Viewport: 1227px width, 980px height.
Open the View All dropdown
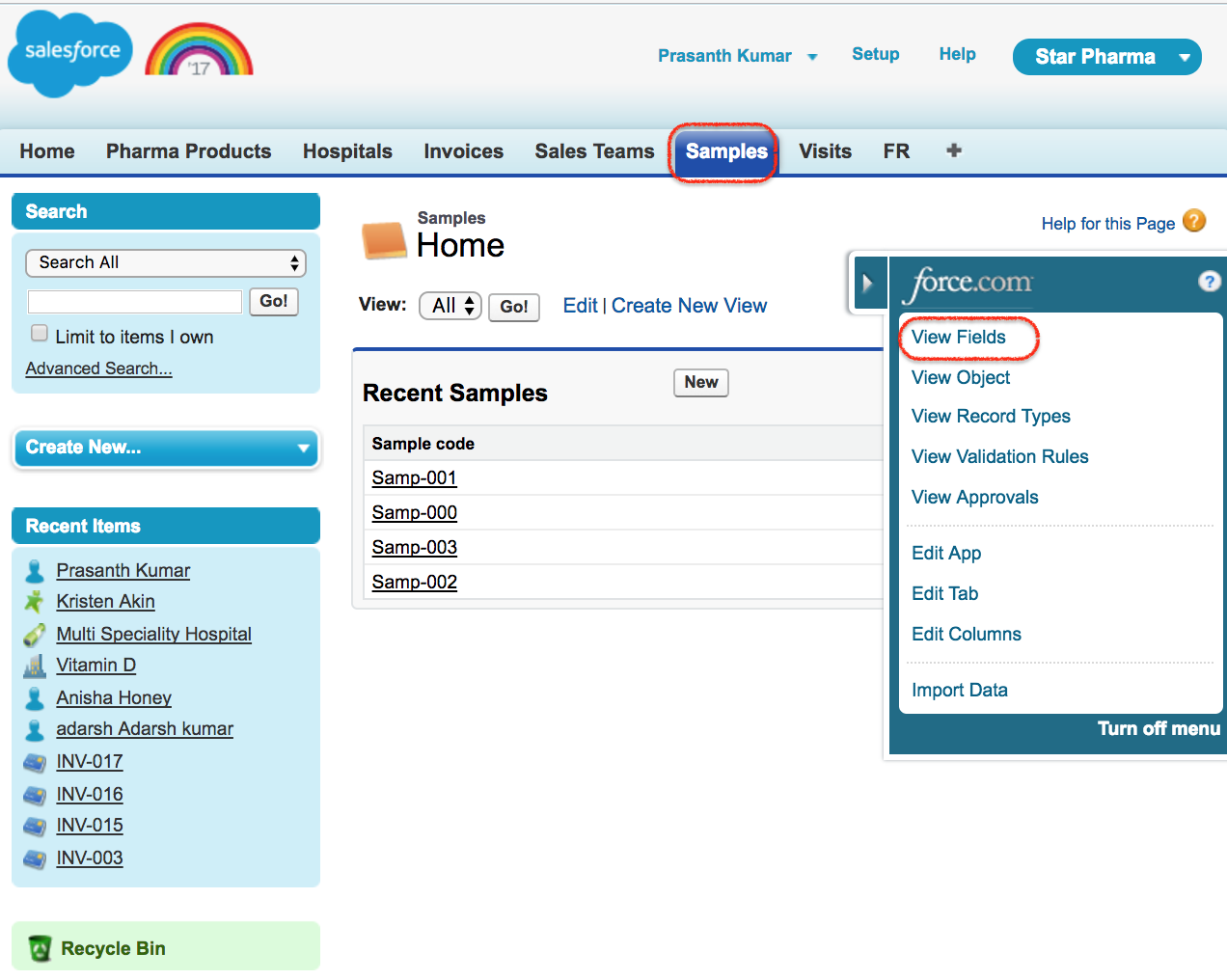450,306
